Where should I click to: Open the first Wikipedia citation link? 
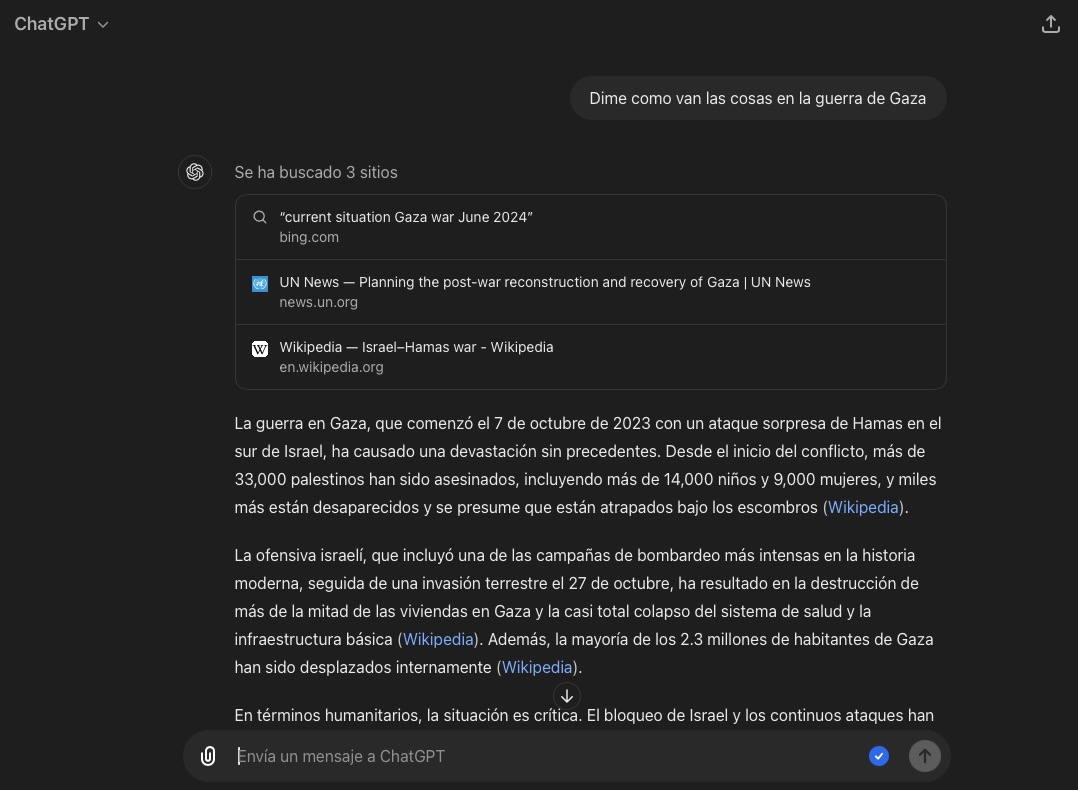862,507
